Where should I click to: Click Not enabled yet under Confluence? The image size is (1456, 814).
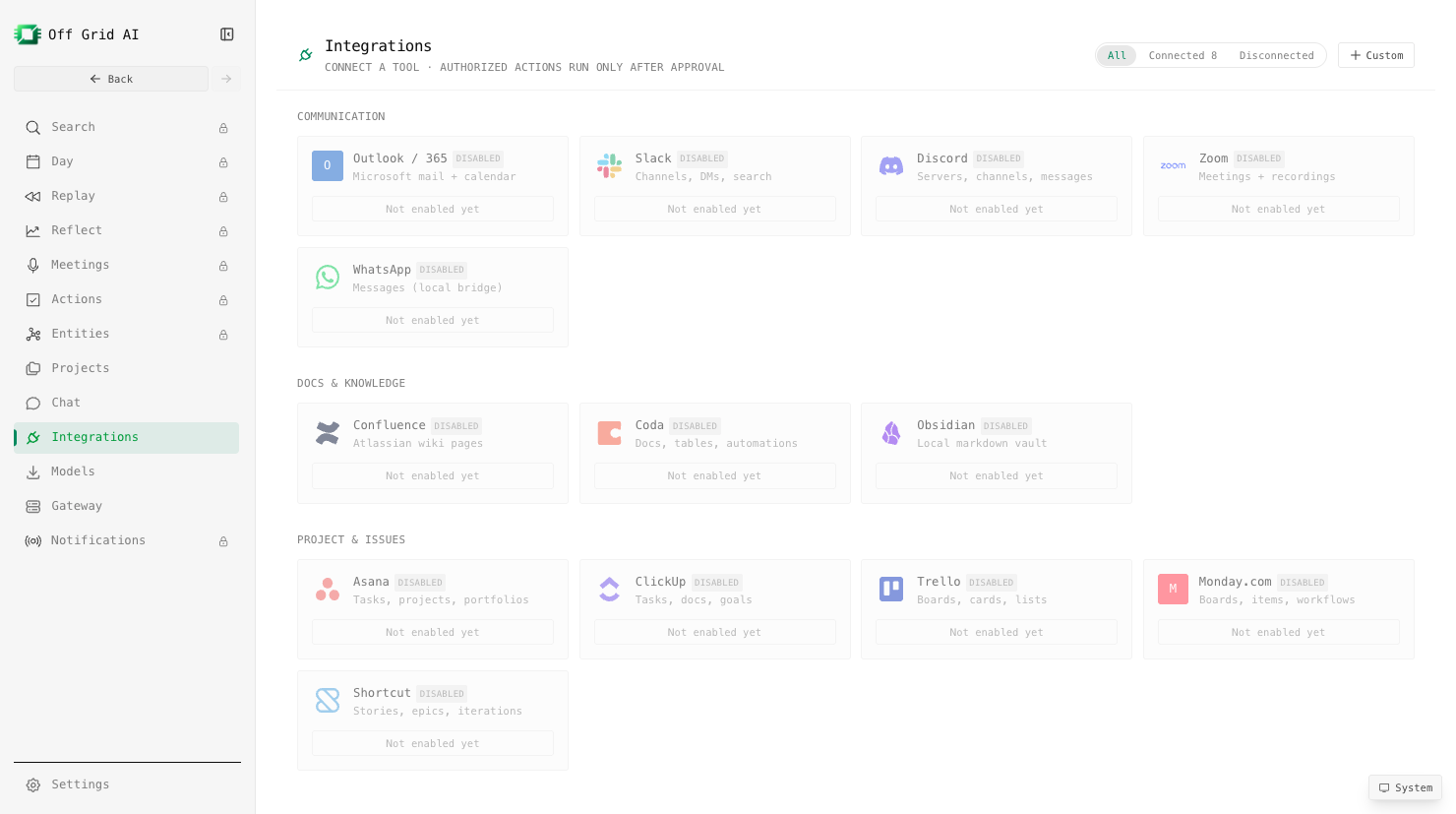pyautogui.click(x=433, y=475)
